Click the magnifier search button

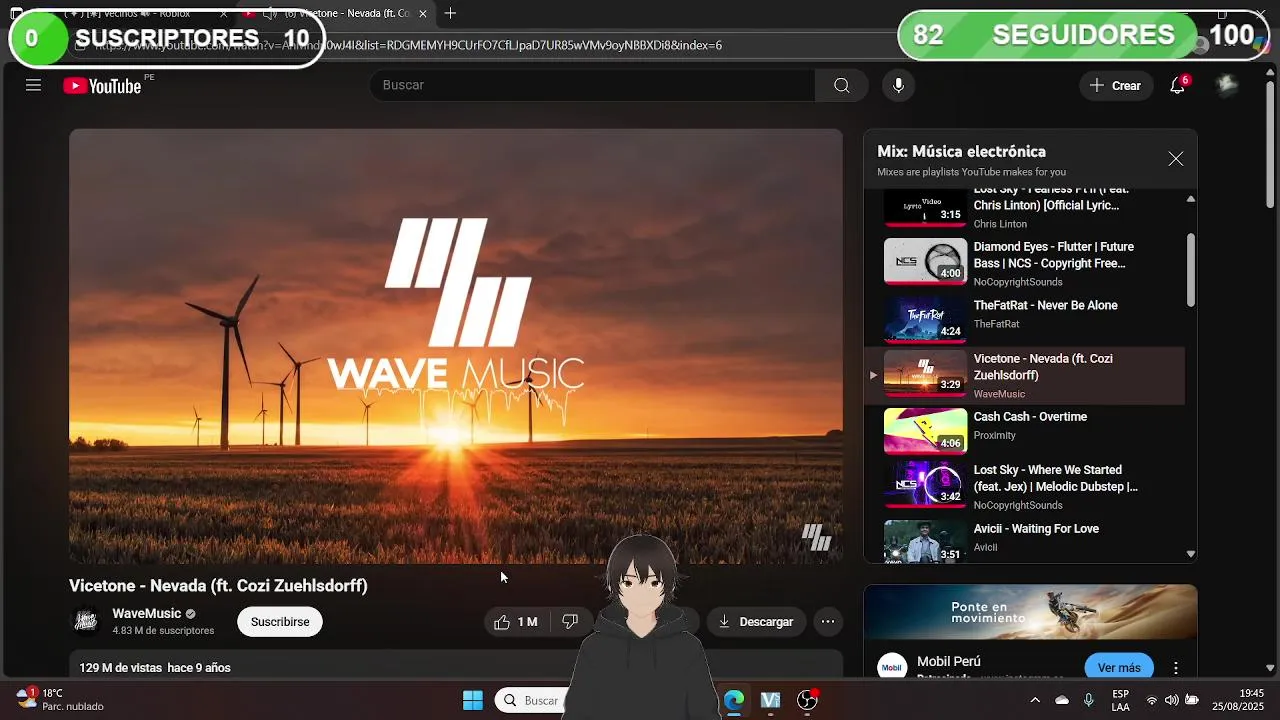click(842, 85)
